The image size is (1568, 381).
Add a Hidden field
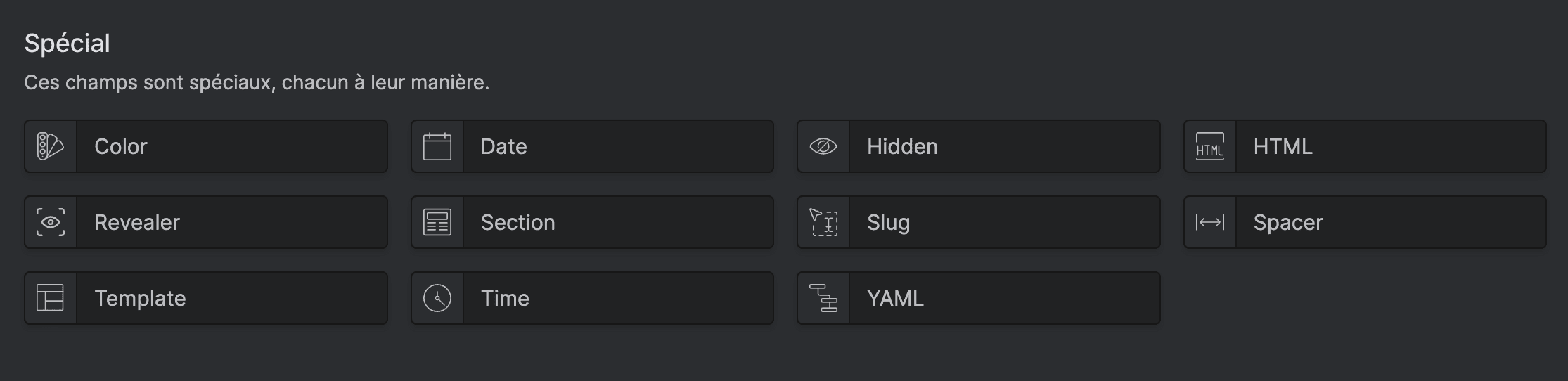pos(902,146)
